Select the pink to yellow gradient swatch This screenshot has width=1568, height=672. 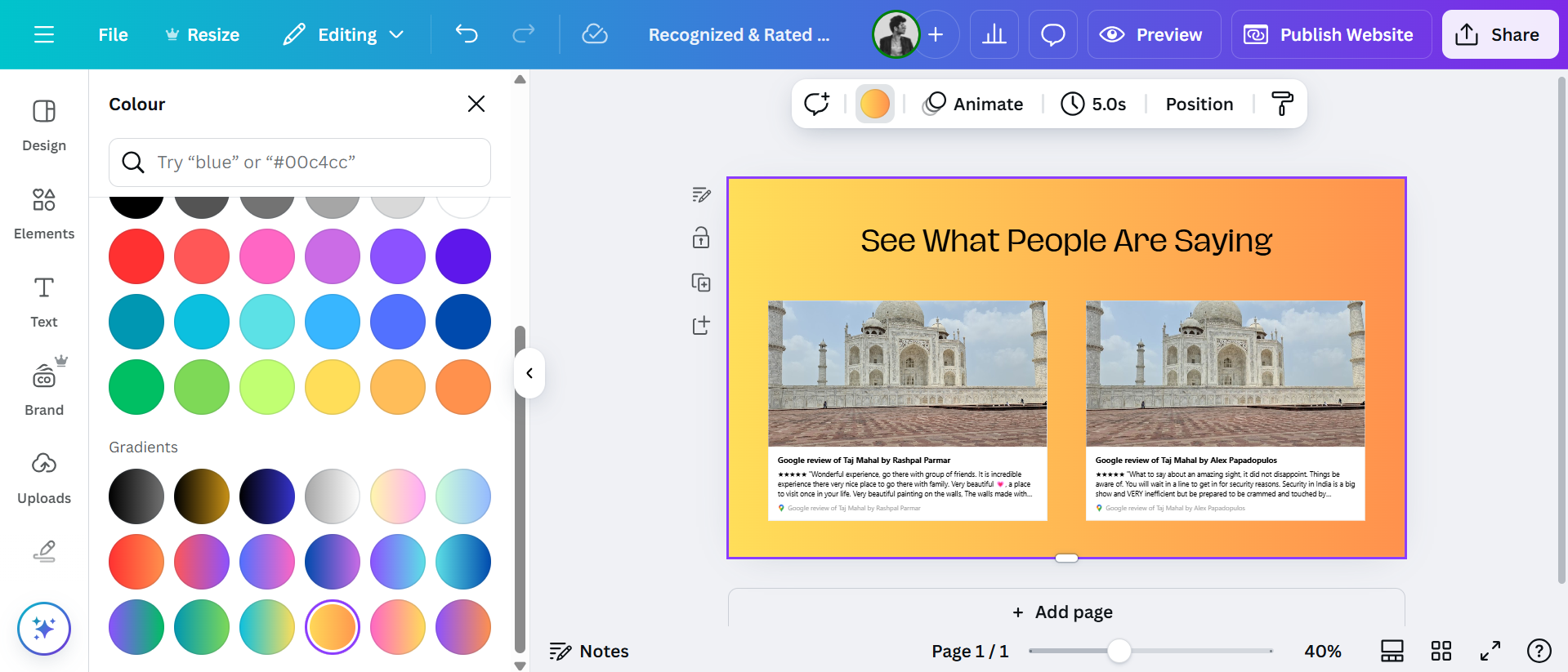pos(398,627)
